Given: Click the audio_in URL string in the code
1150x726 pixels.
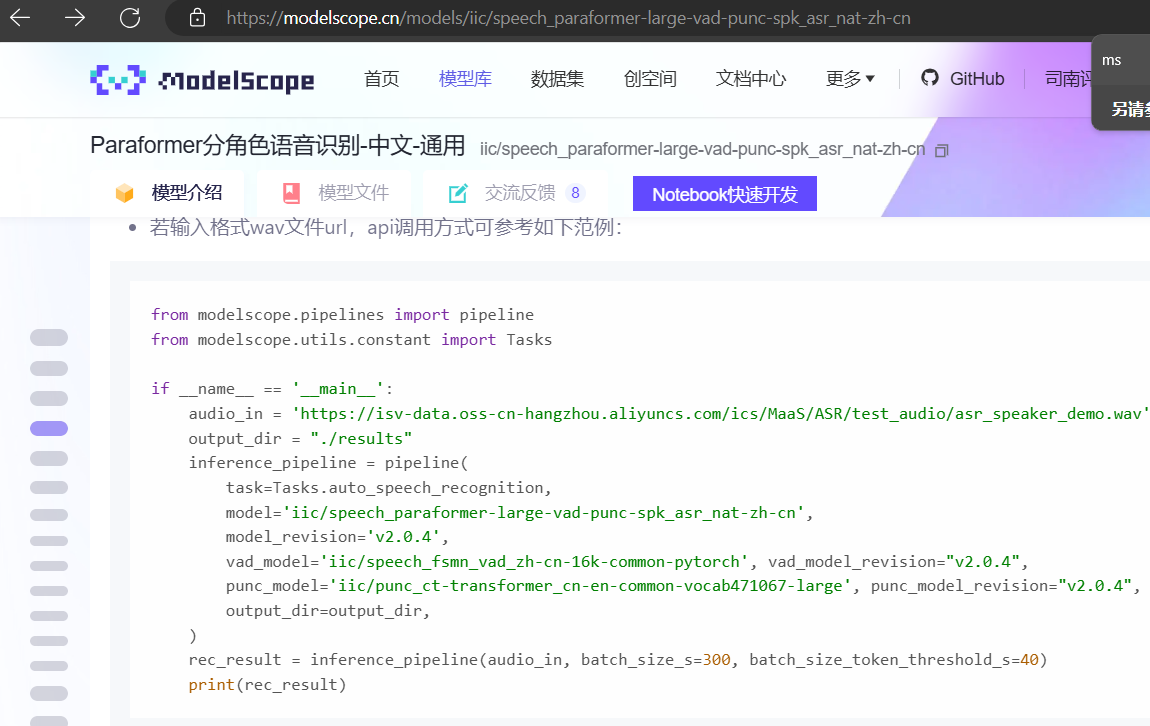Looking at the screenshot, I should tap(720, 414).
